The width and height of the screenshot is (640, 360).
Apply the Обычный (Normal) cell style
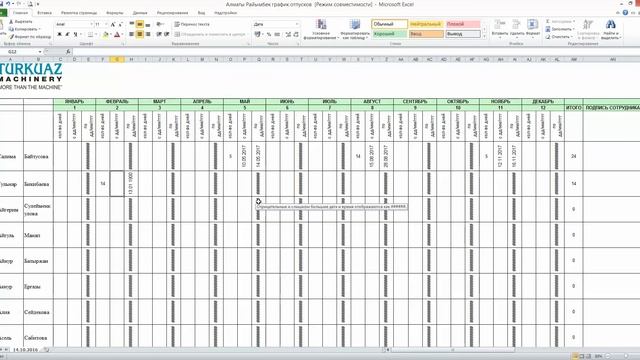point(390,24)
